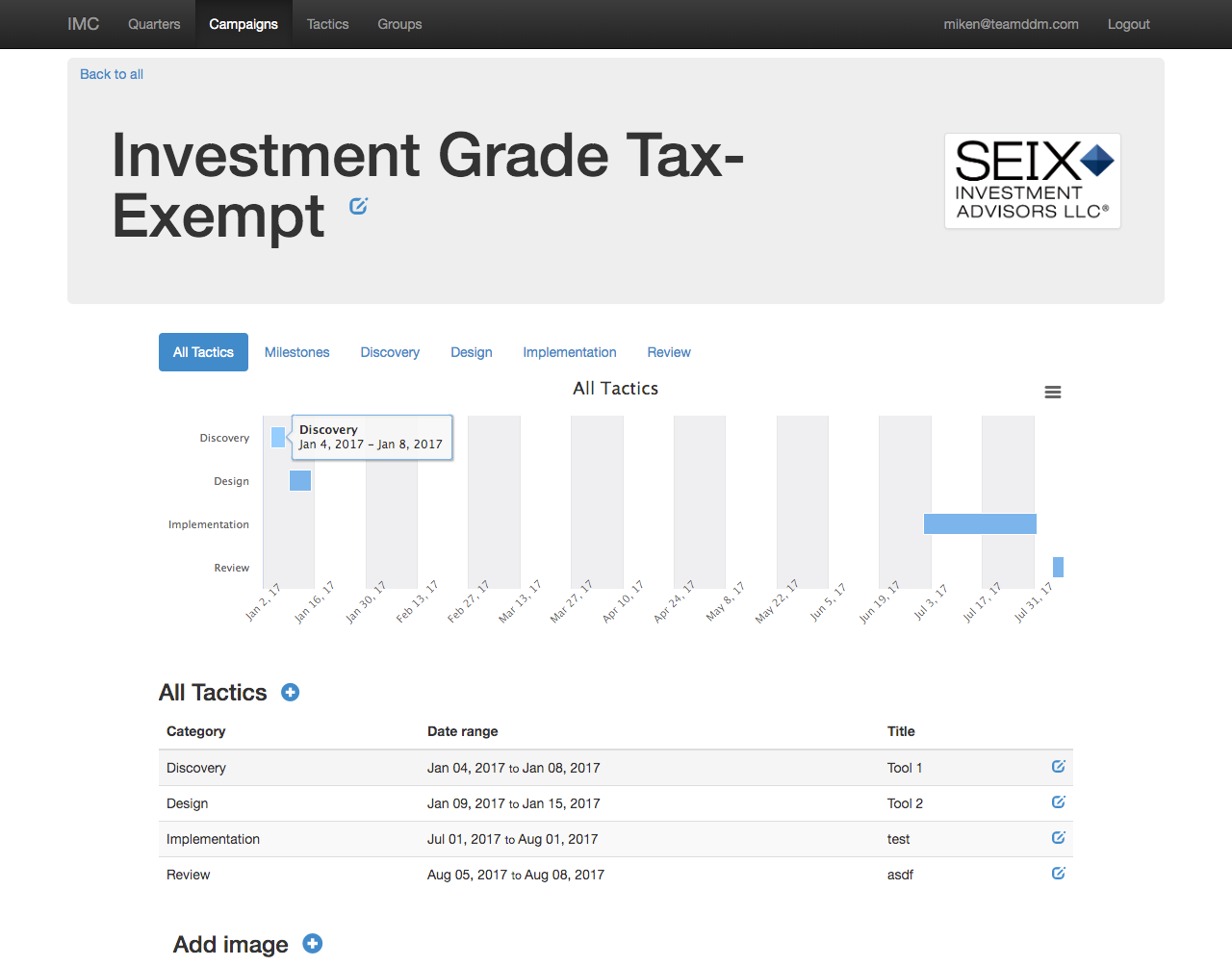Viewport: 1232px width, 966px height.
Task: Click the Jan 04, 2017 date range
Action: click(x=514, y=768)
